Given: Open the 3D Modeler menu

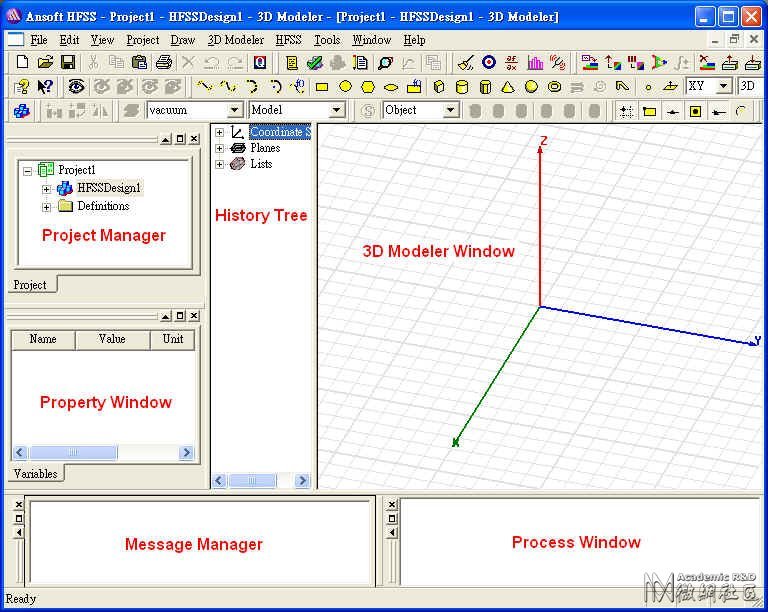Looking at the screenshot, I should [235, 40].
